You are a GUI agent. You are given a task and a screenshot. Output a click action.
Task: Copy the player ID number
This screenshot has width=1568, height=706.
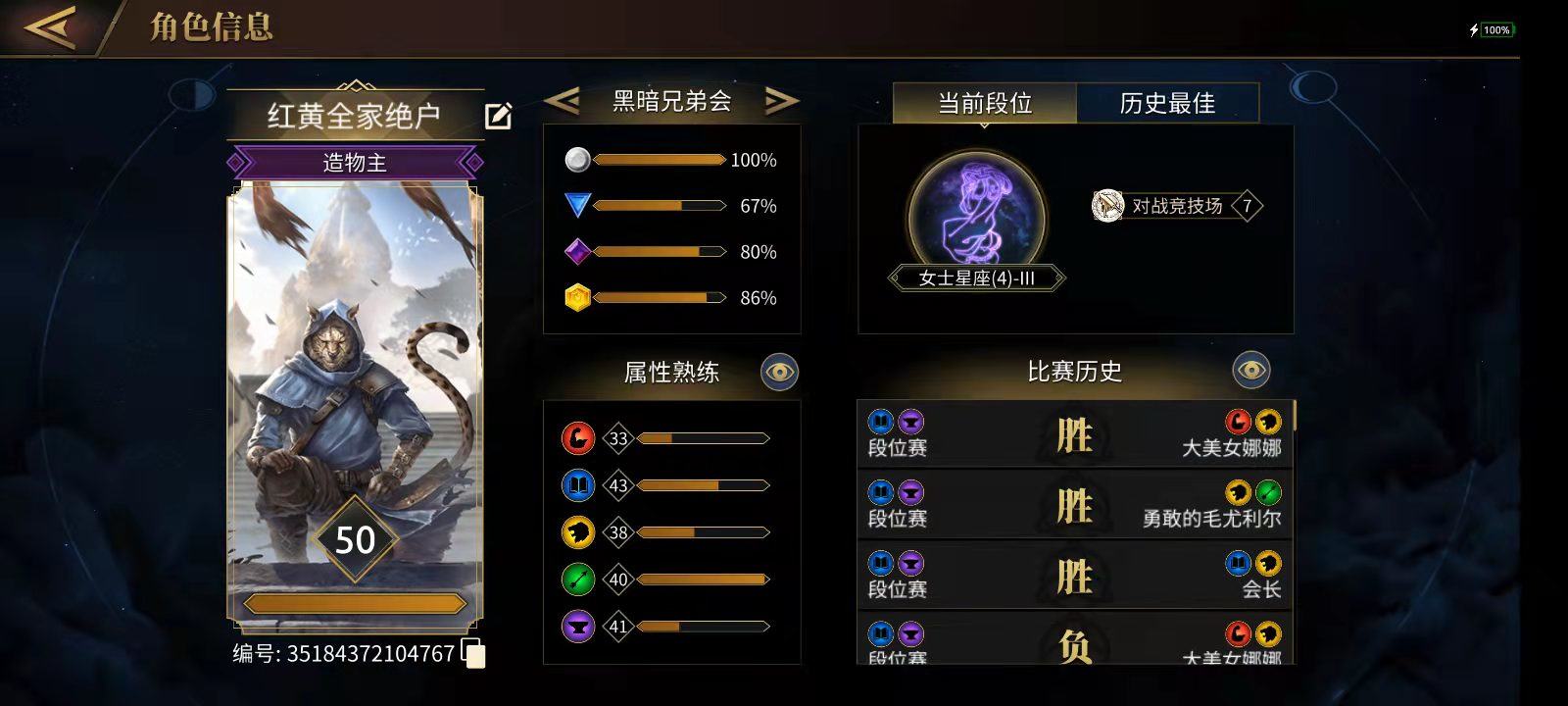pyautogui.click(x=473, y=653)
